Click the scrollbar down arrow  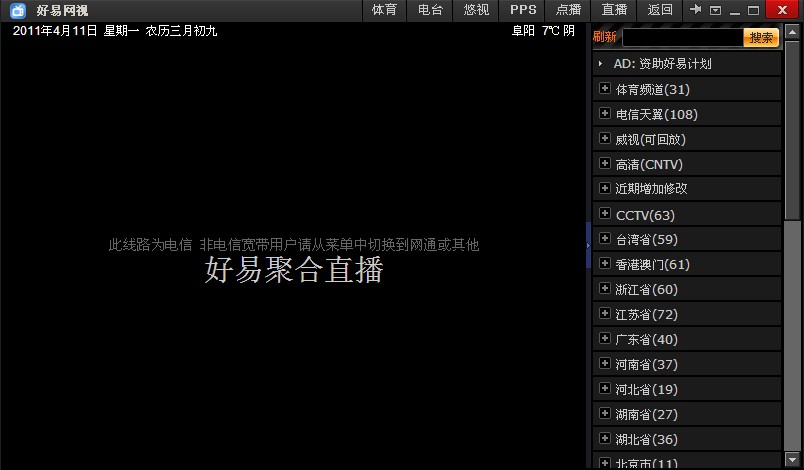[x=792, y=459]
